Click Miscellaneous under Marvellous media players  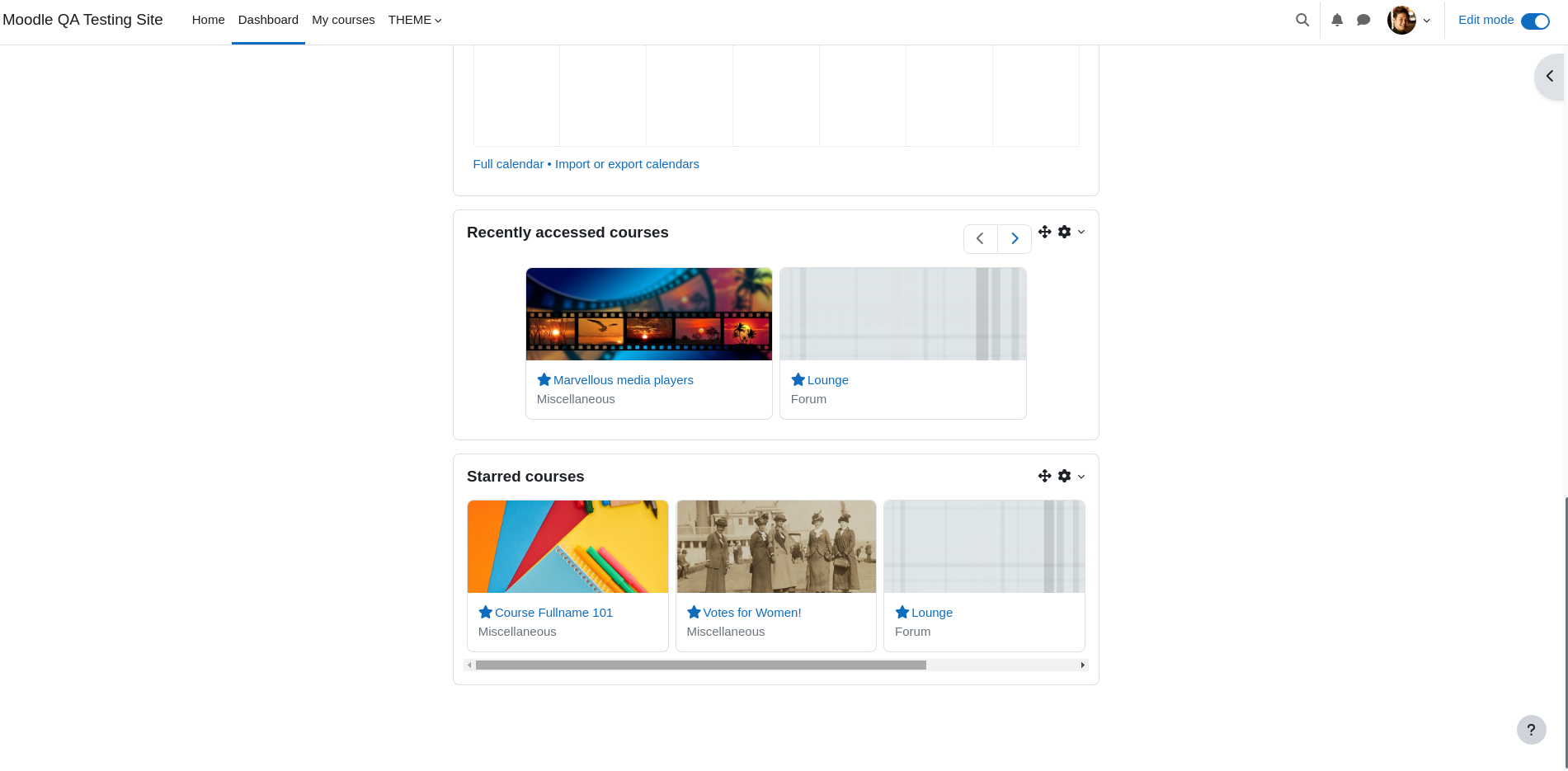tap(576, 399)
